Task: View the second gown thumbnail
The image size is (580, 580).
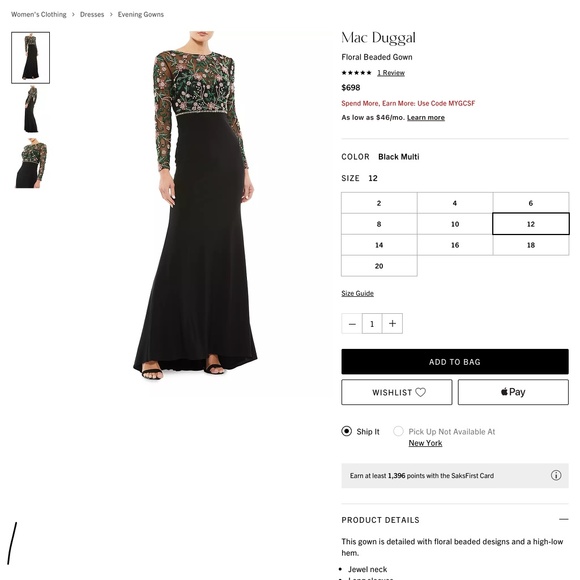Action: 31,109
